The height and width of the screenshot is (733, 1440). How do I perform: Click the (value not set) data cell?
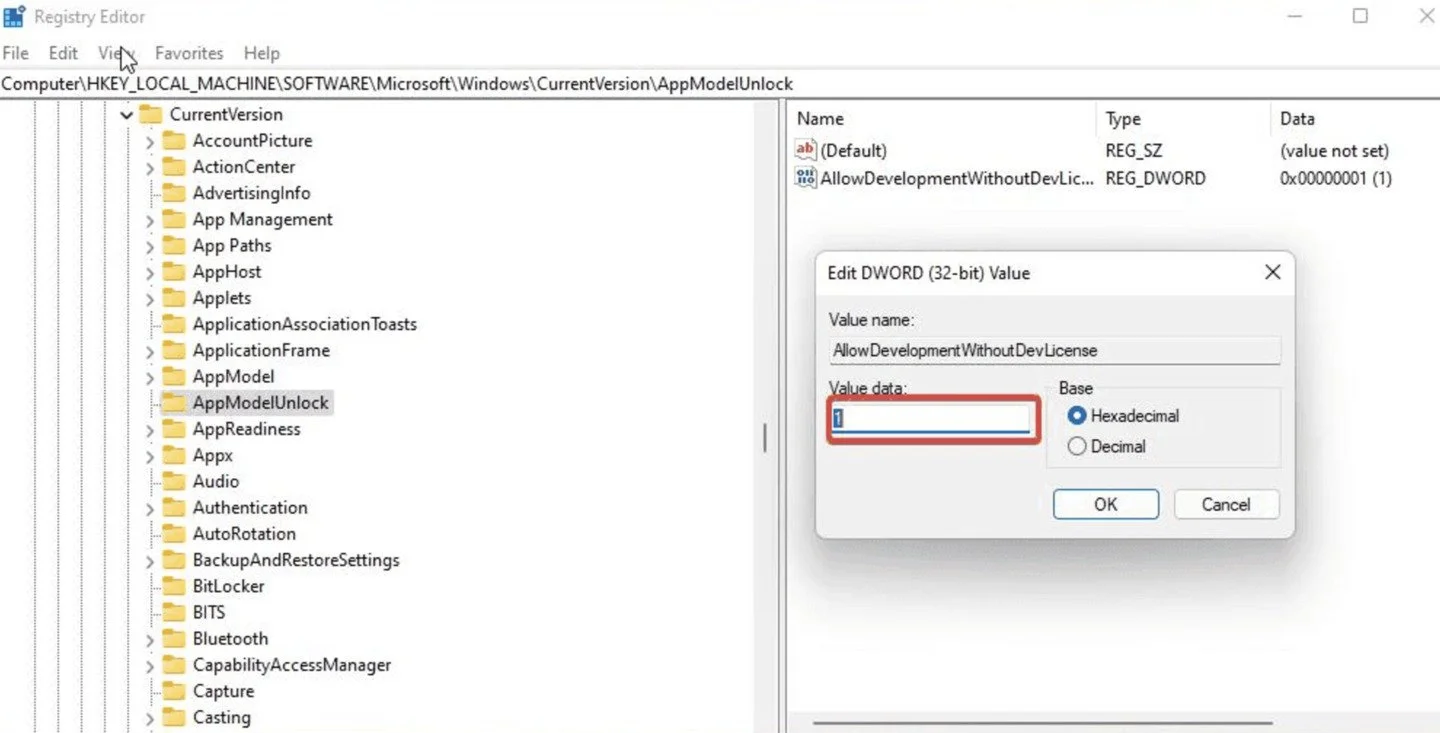tap(1334, 151)
